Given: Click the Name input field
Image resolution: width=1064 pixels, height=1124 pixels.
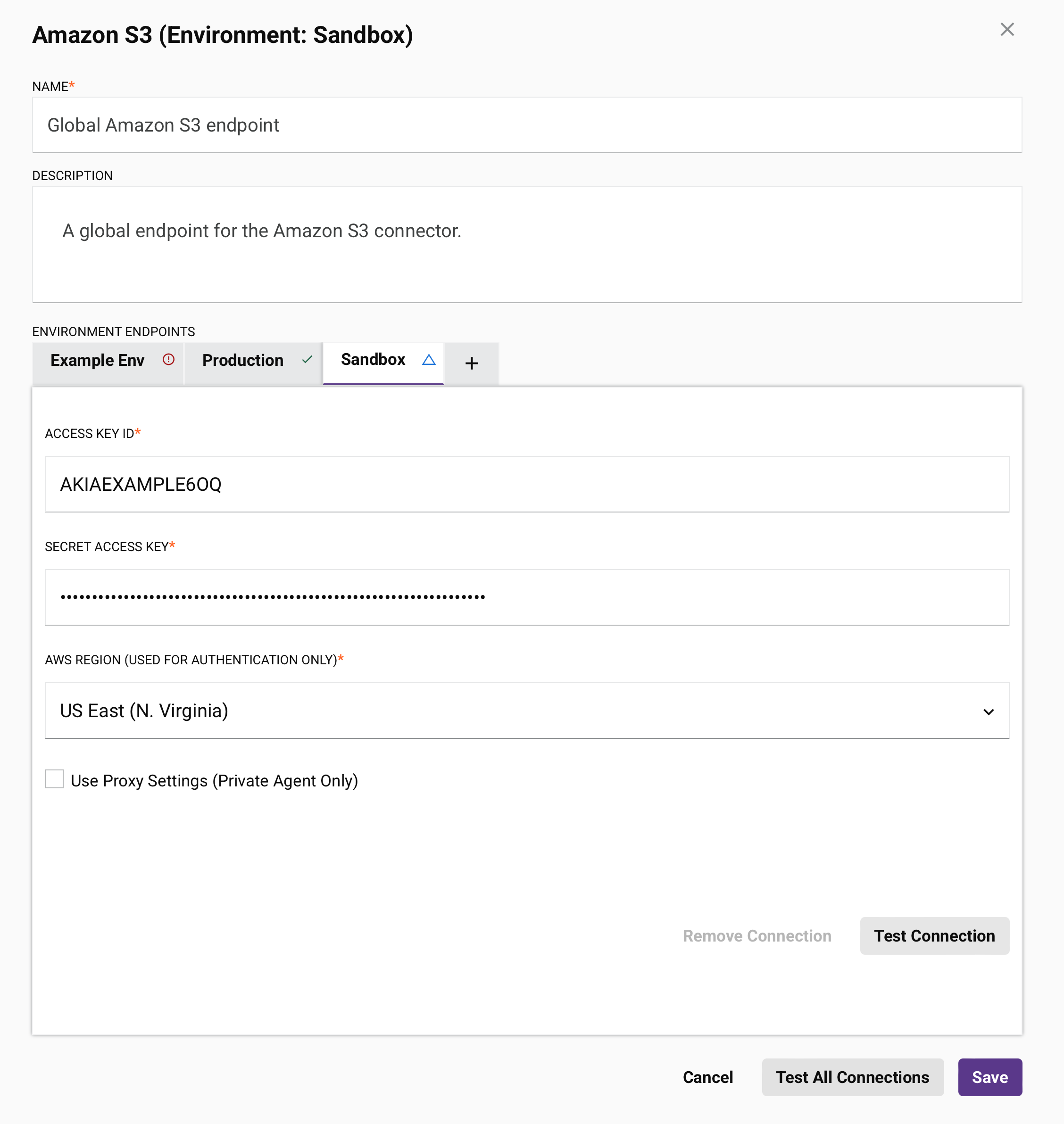Looking at the screenshot, I should click(x=526, y=125).
